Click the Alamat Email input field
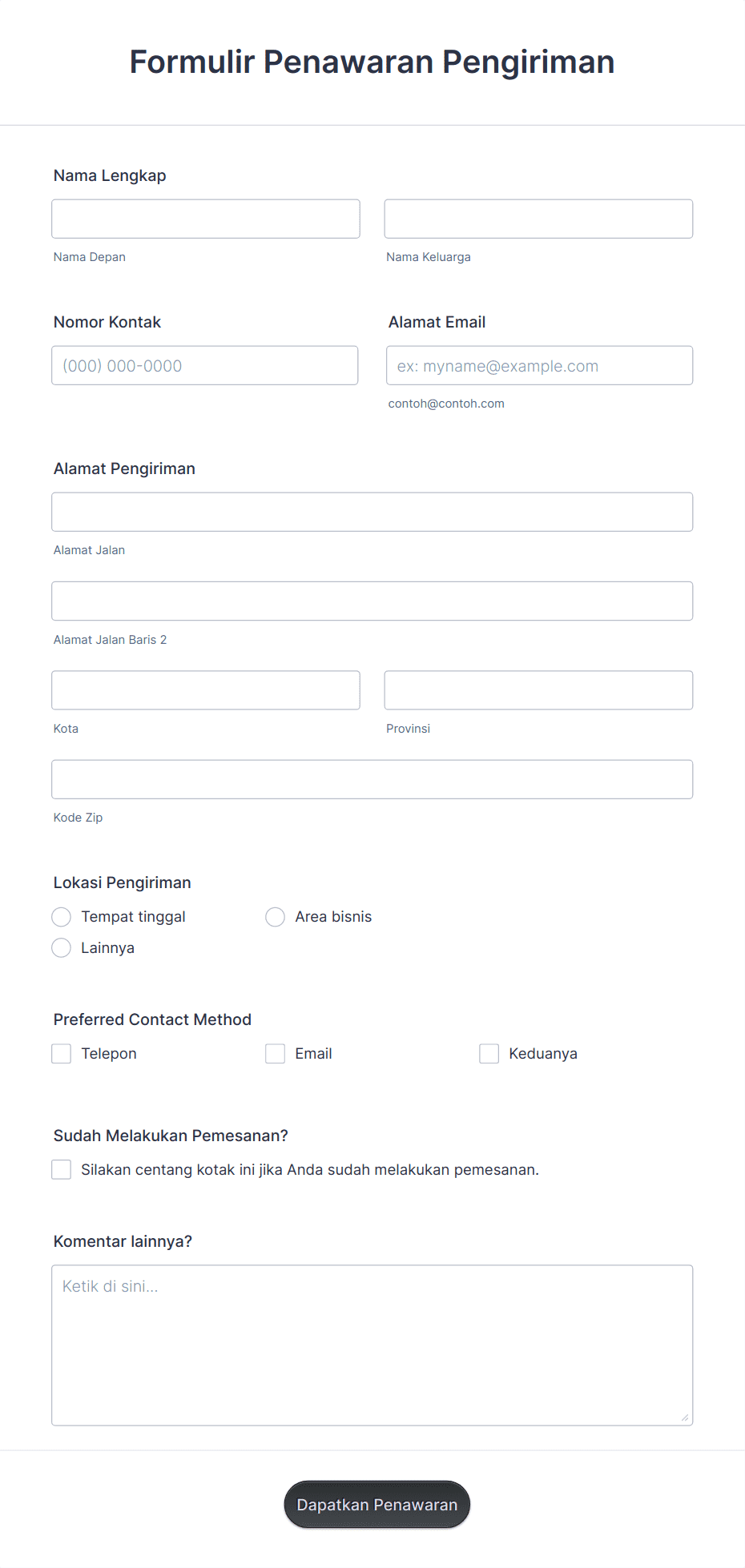The height and width of the screenshot is (1568, 745). 538,365
